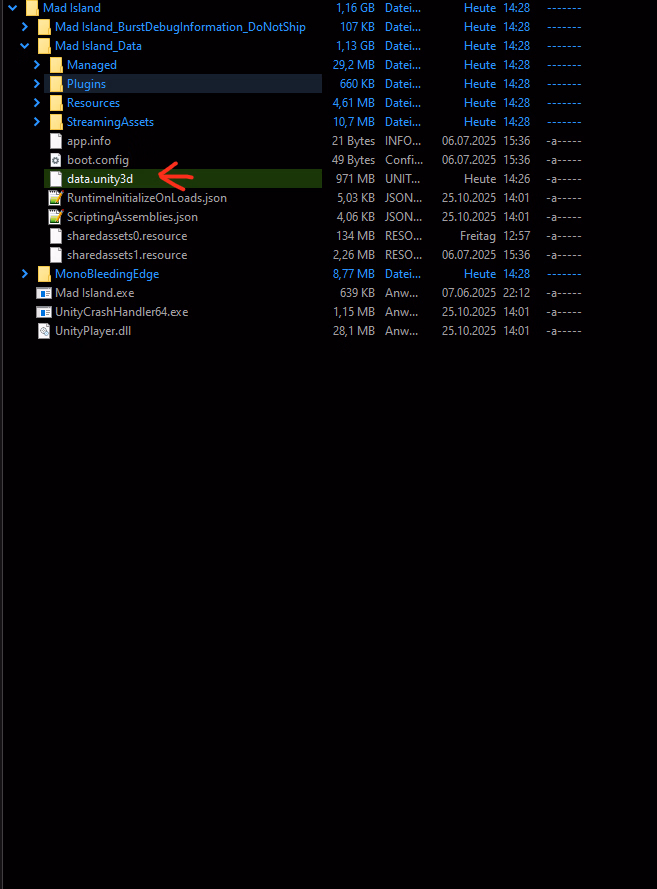The image size is (657, 889).
Task: Click the app.info file icon
Action: click(56, 141)
